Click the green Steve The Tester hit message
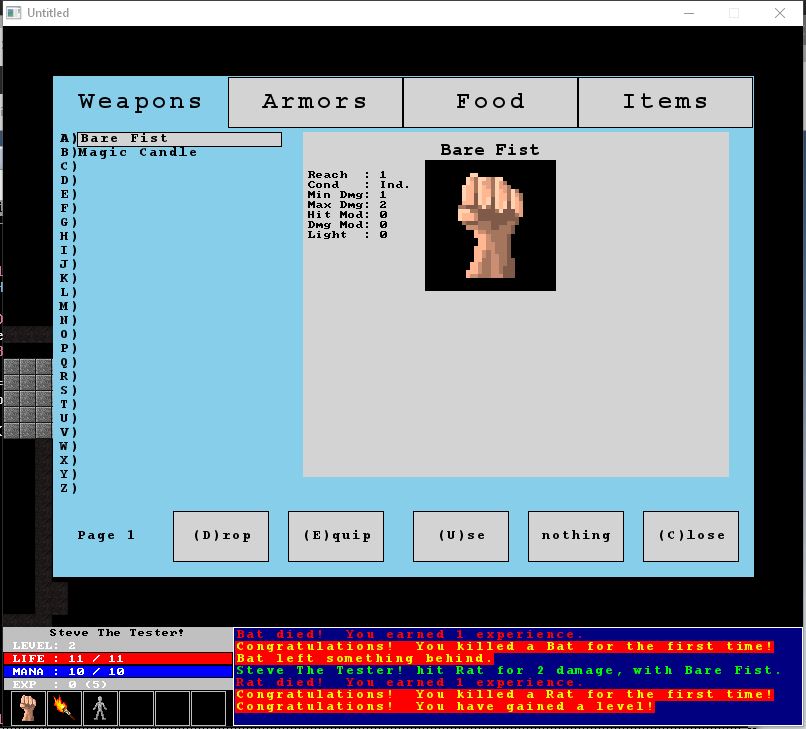Viewport: 806px width, 729px height. click(x=508, y=670)
